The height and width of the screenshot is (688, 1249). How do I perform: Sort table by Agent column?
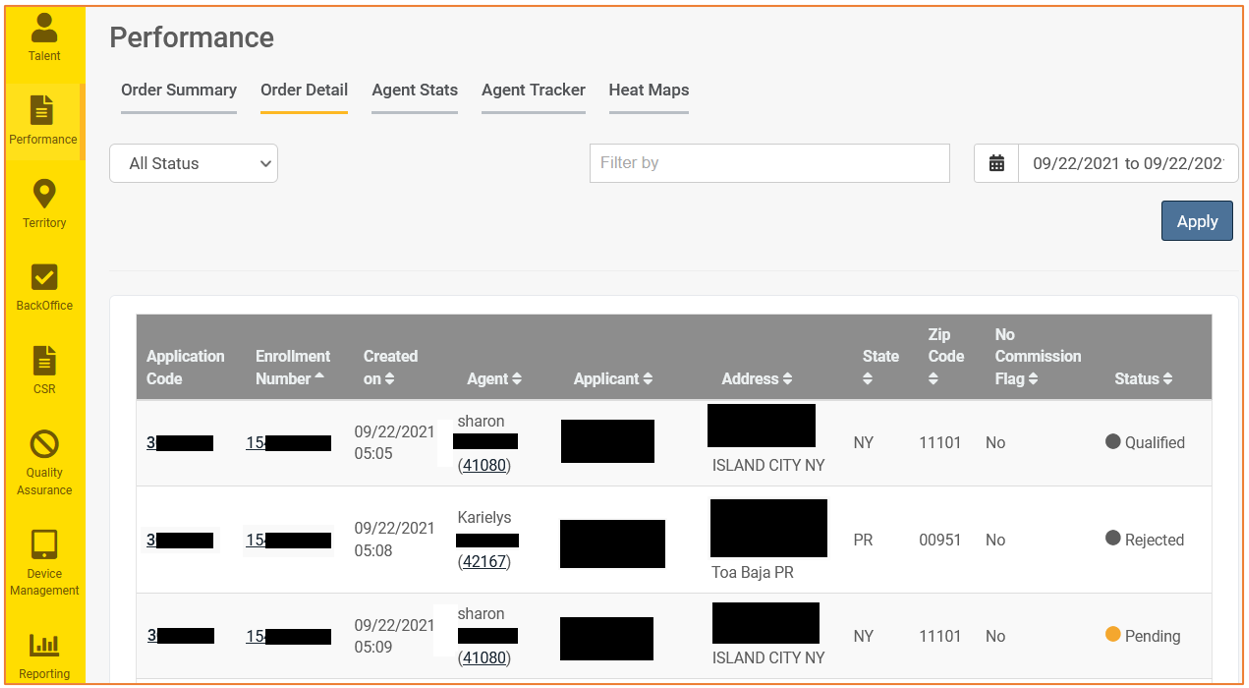click(495, 379)
